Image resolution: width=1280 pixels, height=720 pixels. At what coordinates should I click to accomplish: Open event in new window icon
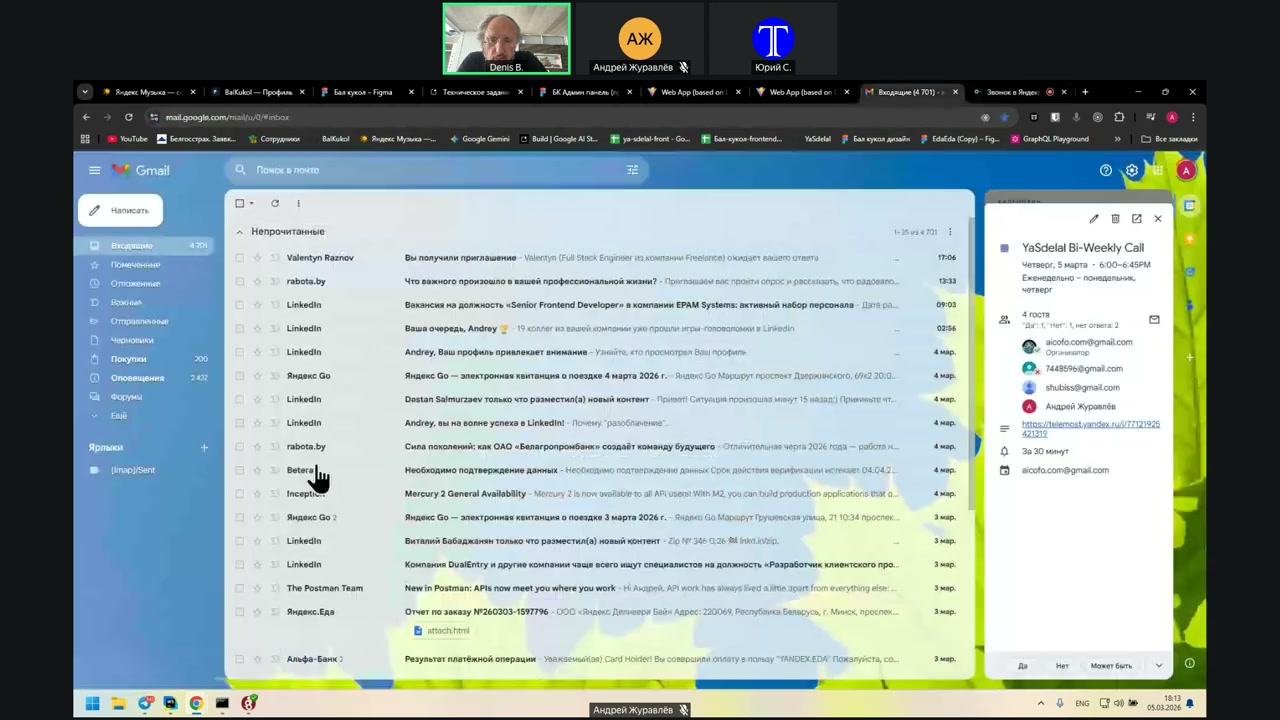click(1137, 219)
